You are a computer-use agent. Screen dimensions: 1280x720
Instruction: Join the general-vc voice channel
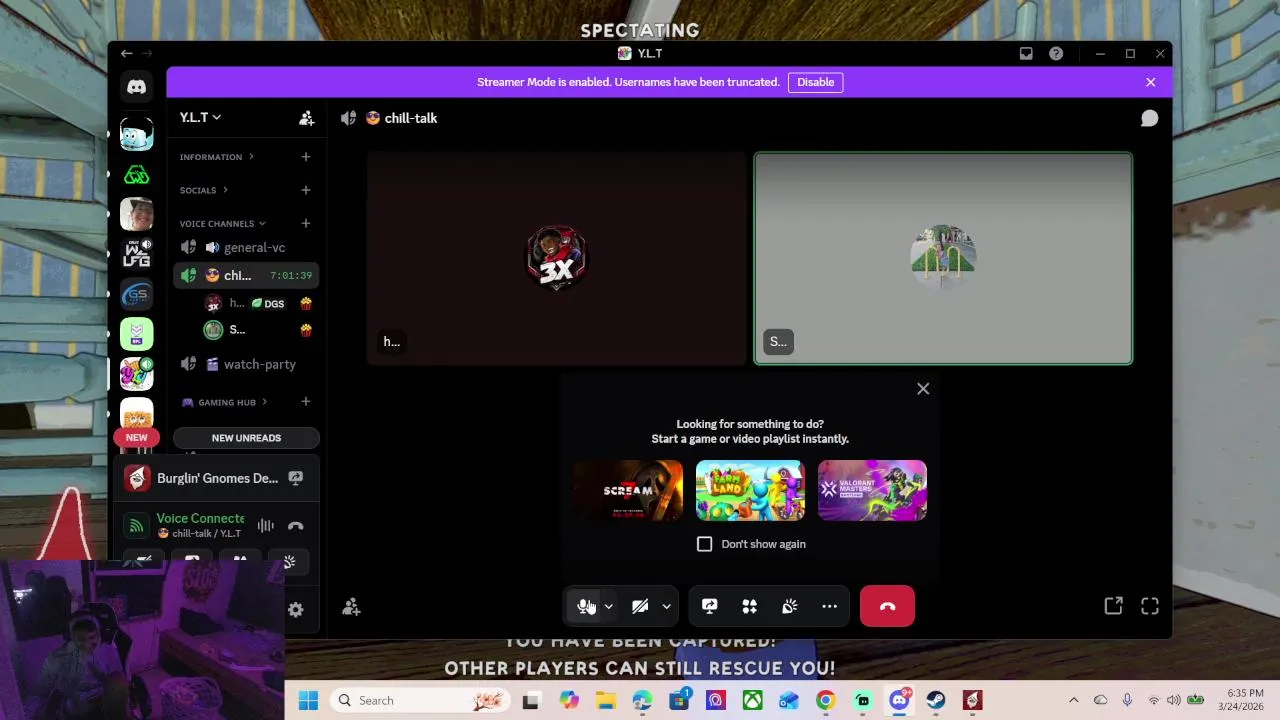click(246, 247)
